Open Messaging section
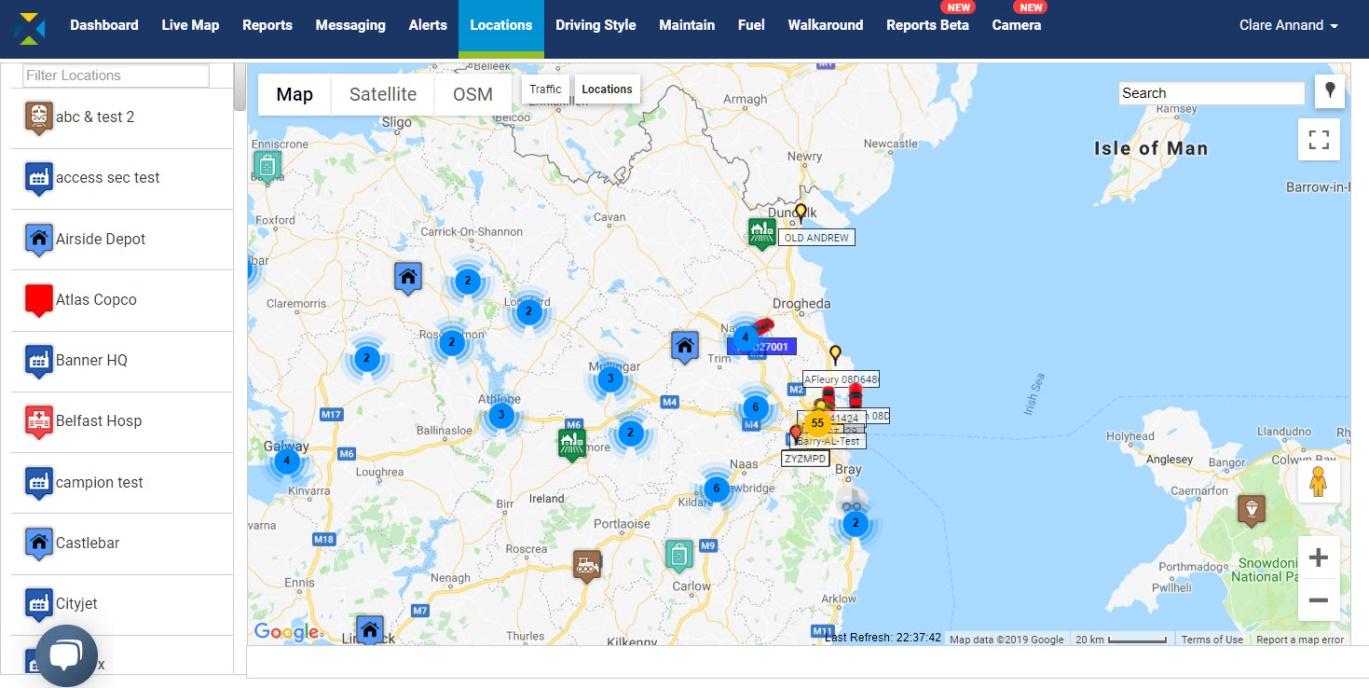Image resolution: width=1369 pixels, height=688 pixels. click(350, 25)
